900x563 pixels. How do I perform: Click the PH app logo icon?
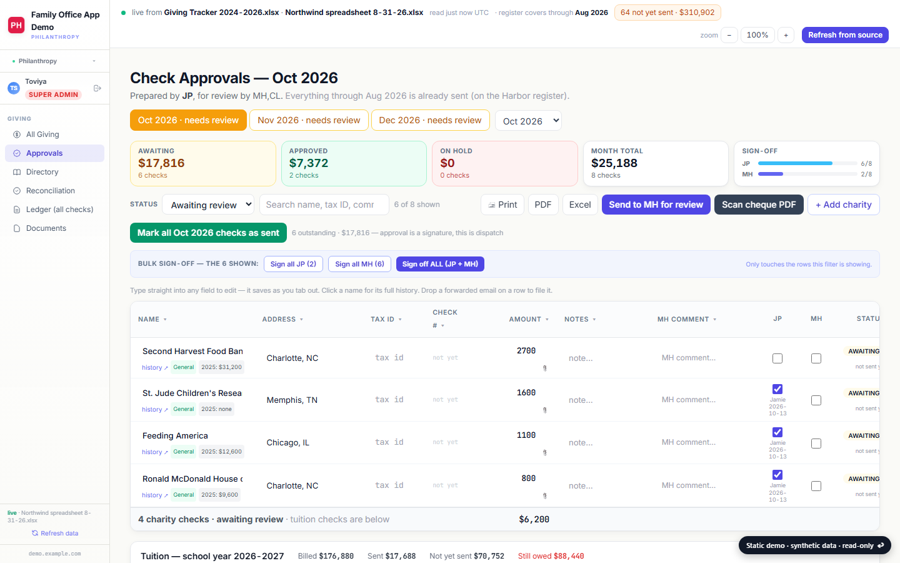pyautogui.click(x=16, y=25)
